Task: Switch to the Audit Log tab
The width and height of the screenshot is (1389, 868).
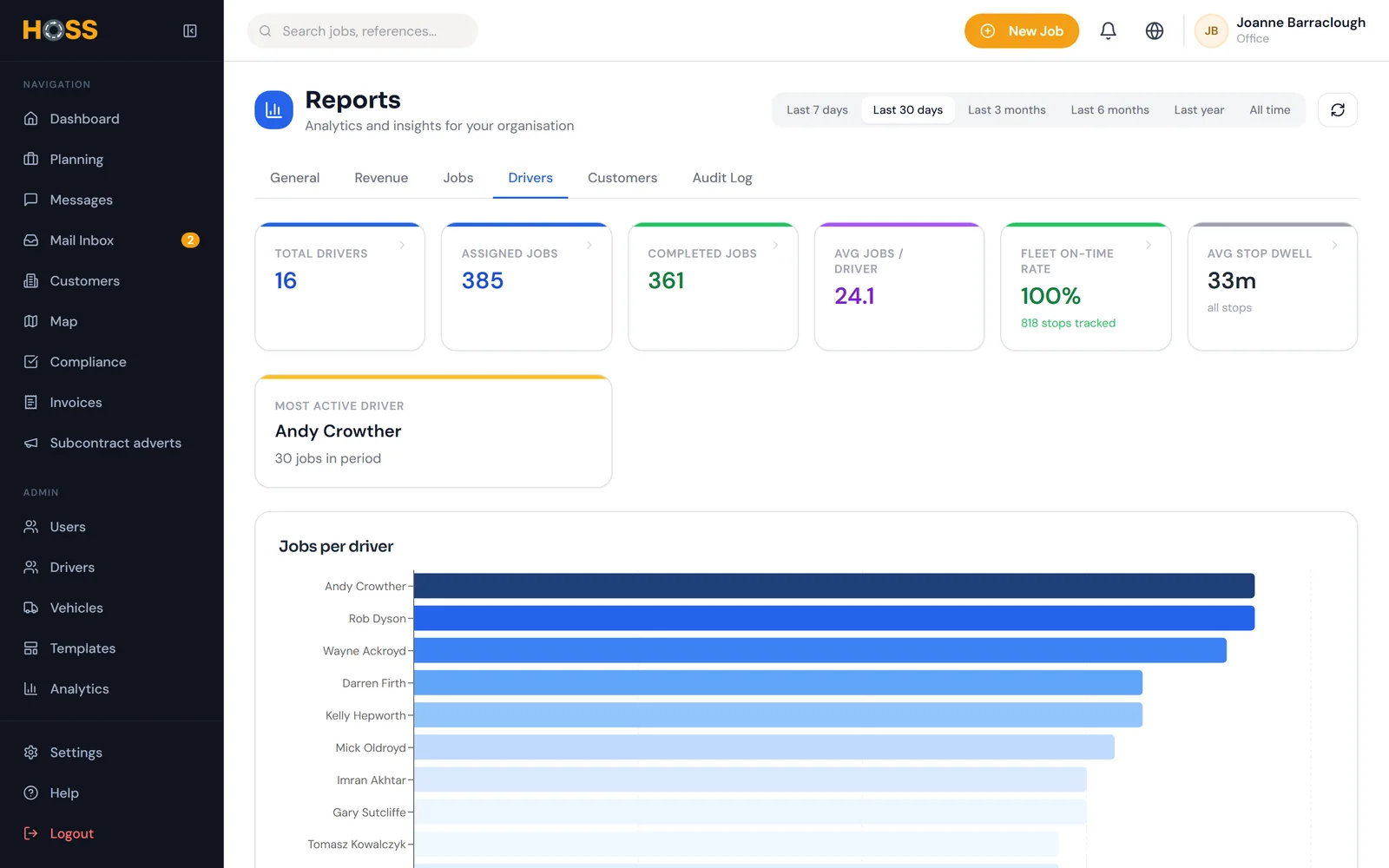Action: [x=722, y=178]
